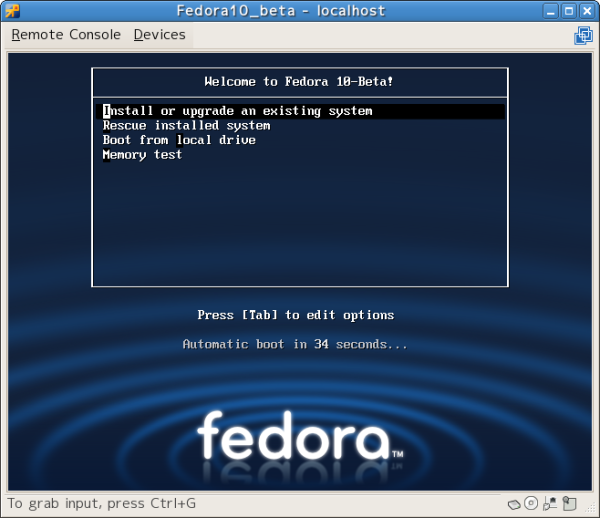Maximize the Fedora10_beta window
This screenshot has height=518, width=600.
point(569,11)
